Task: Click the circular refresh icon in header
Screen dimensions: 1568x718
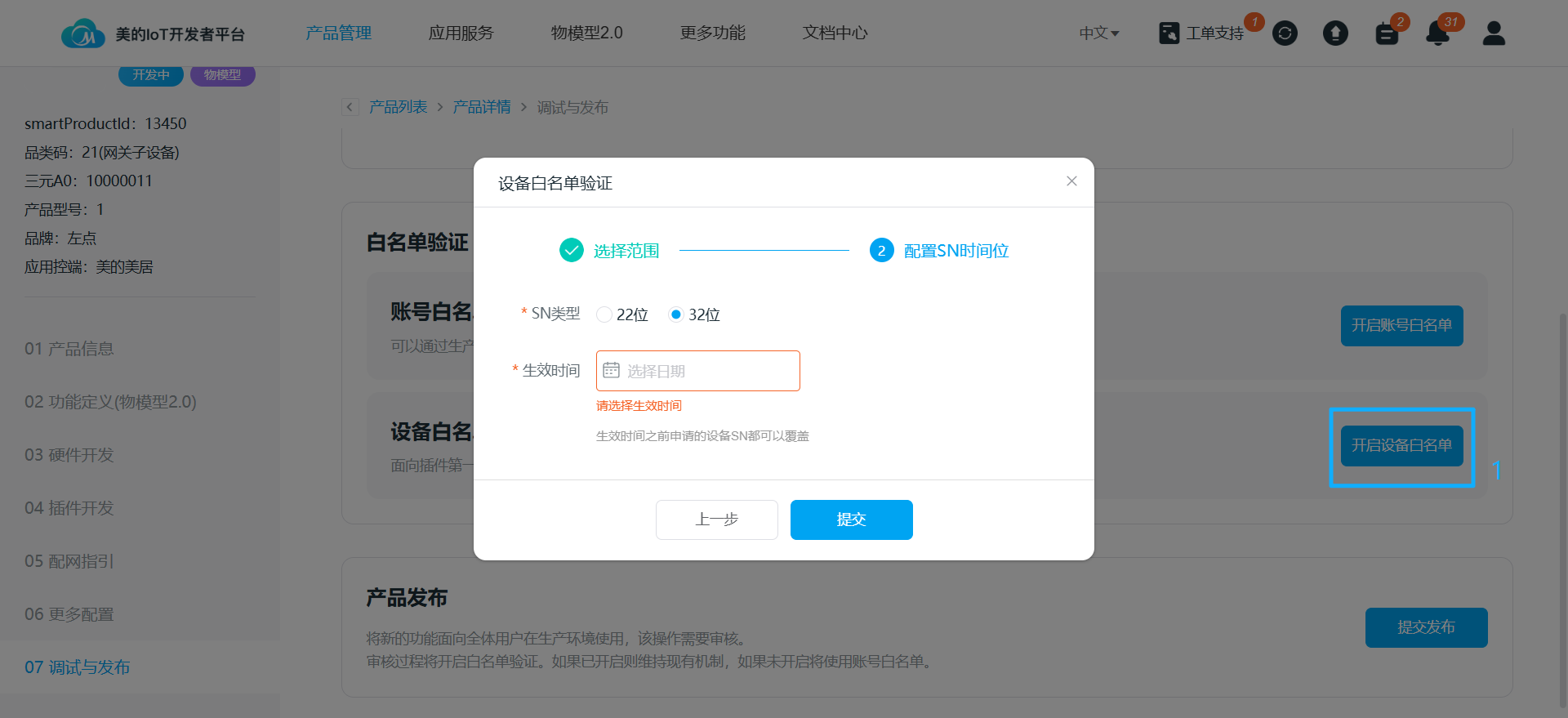Action: pos(1285,33)
